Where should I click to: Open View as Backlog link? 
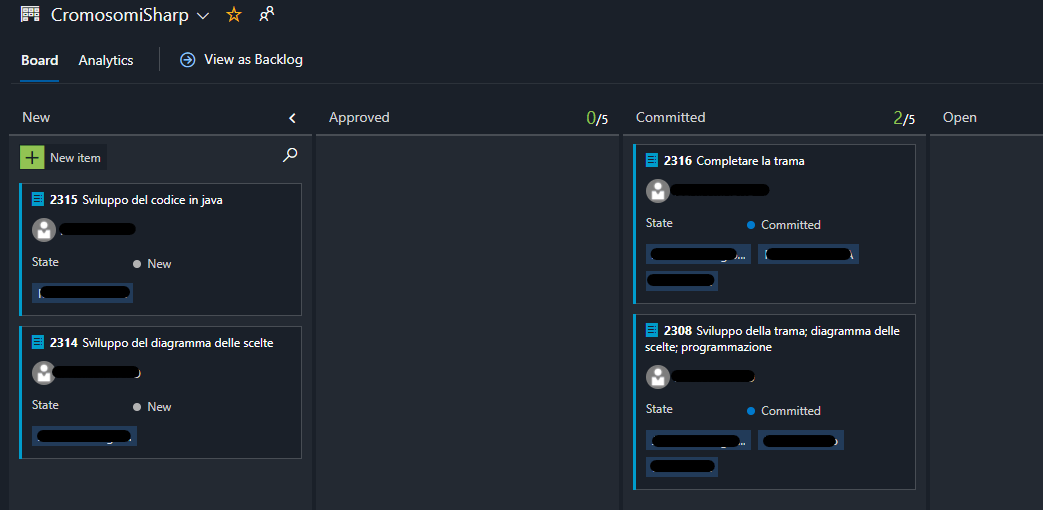(x=253, y=60)
